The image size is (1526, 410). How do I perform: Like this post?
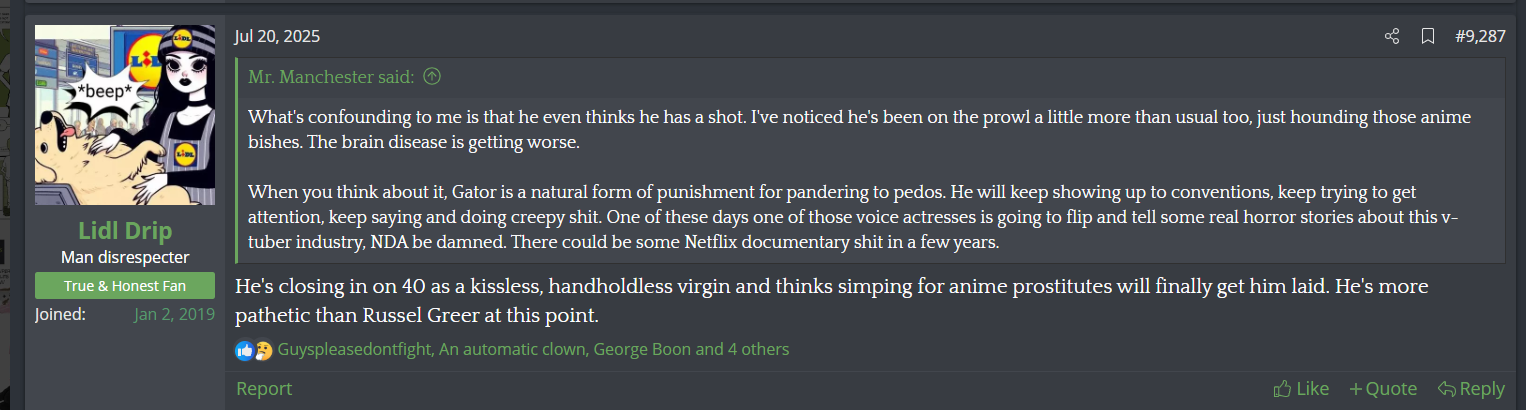coord(1301,389)
